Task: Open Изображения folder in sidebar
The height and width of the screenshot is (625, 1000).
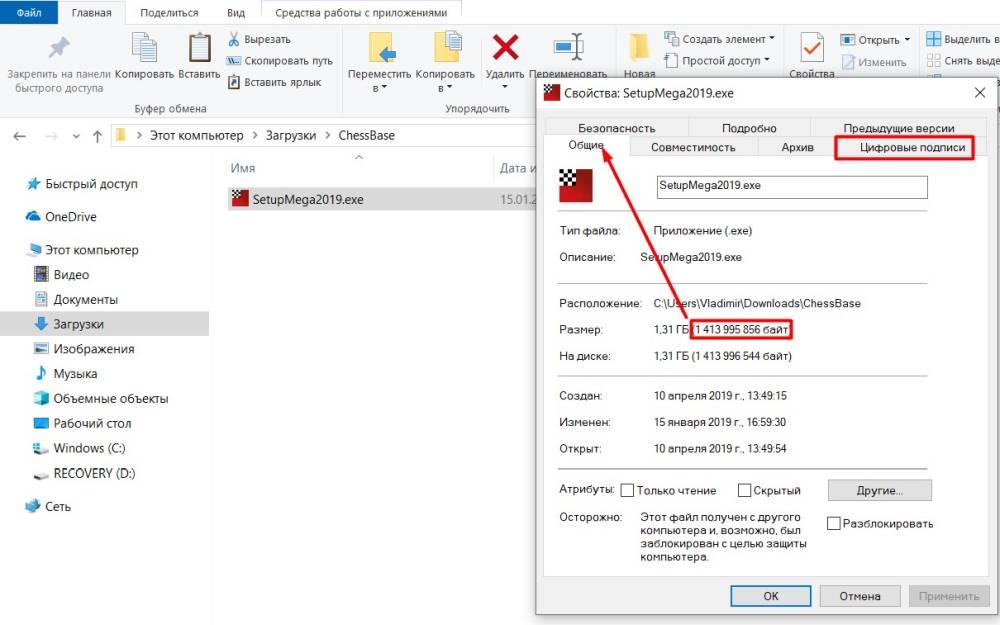Action: coord(84,349)
